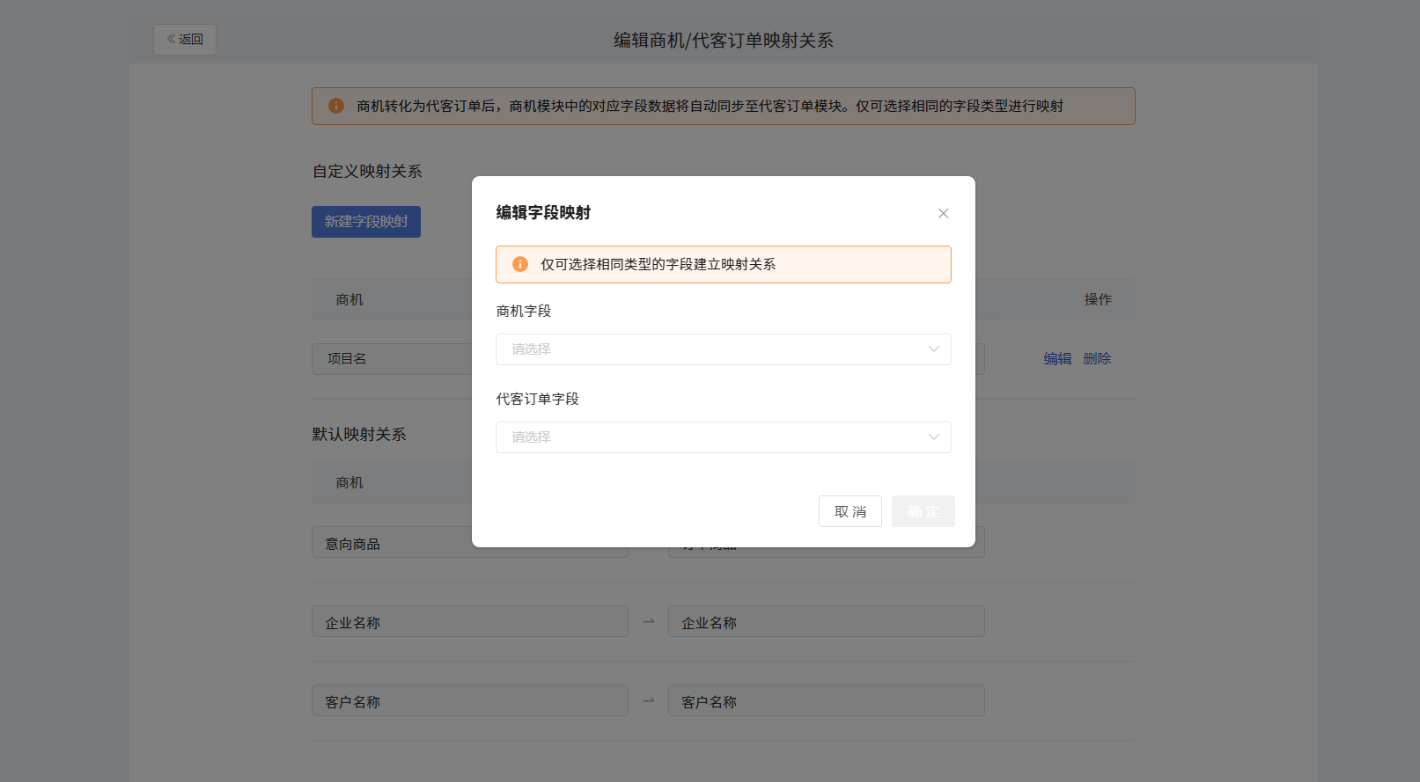Click the 商机字段 label
1420x782 pixels.
[x=523, y=311]
